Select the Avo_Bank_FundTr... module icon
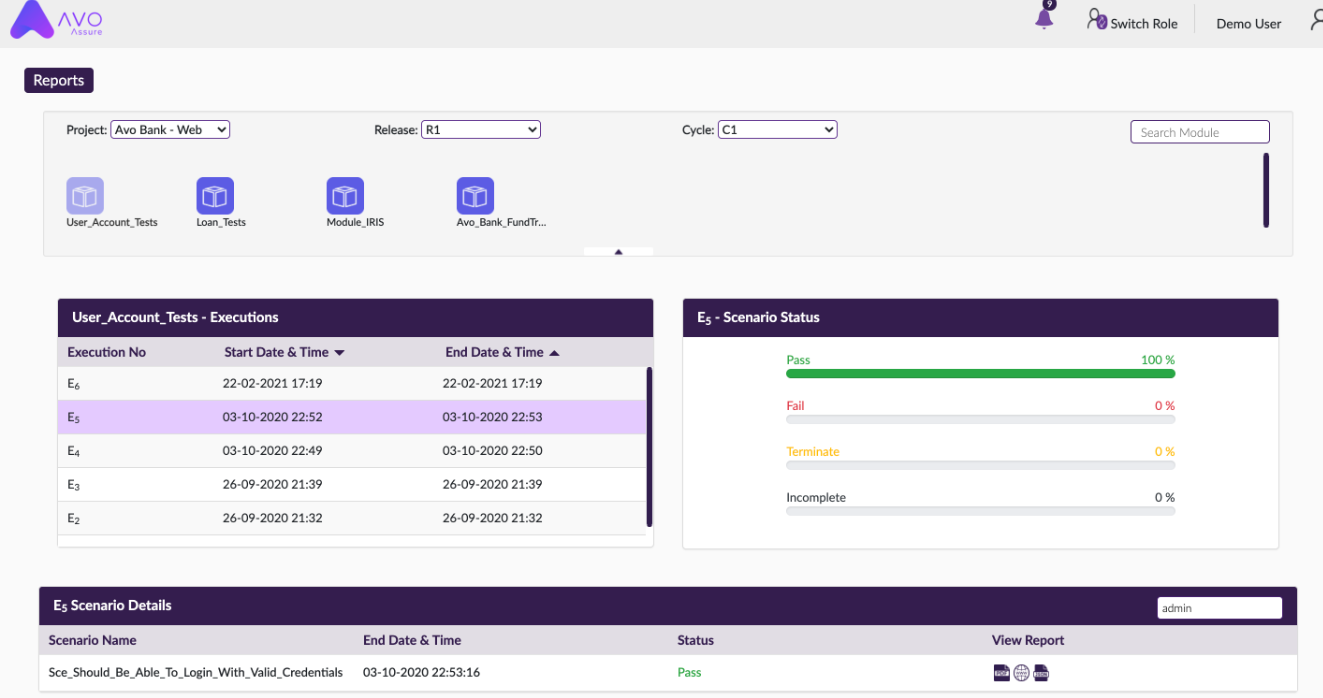The width and height of the screenshot is (1323, 698). 475,196
